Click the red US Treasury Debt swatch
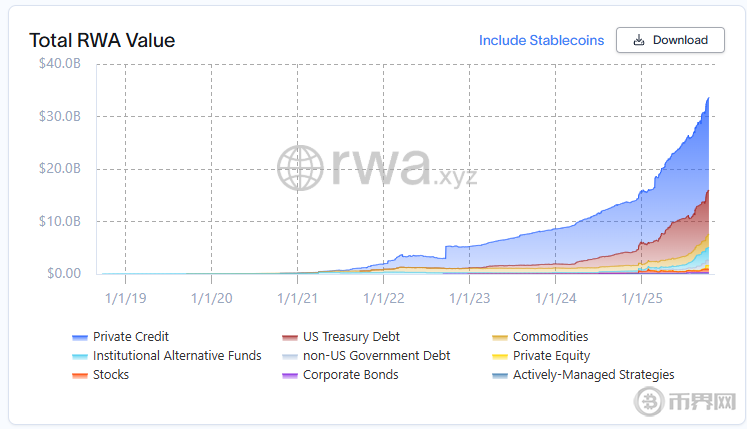Image resolution: width=747 pixels, height=429 pixels. coord(290,338)
